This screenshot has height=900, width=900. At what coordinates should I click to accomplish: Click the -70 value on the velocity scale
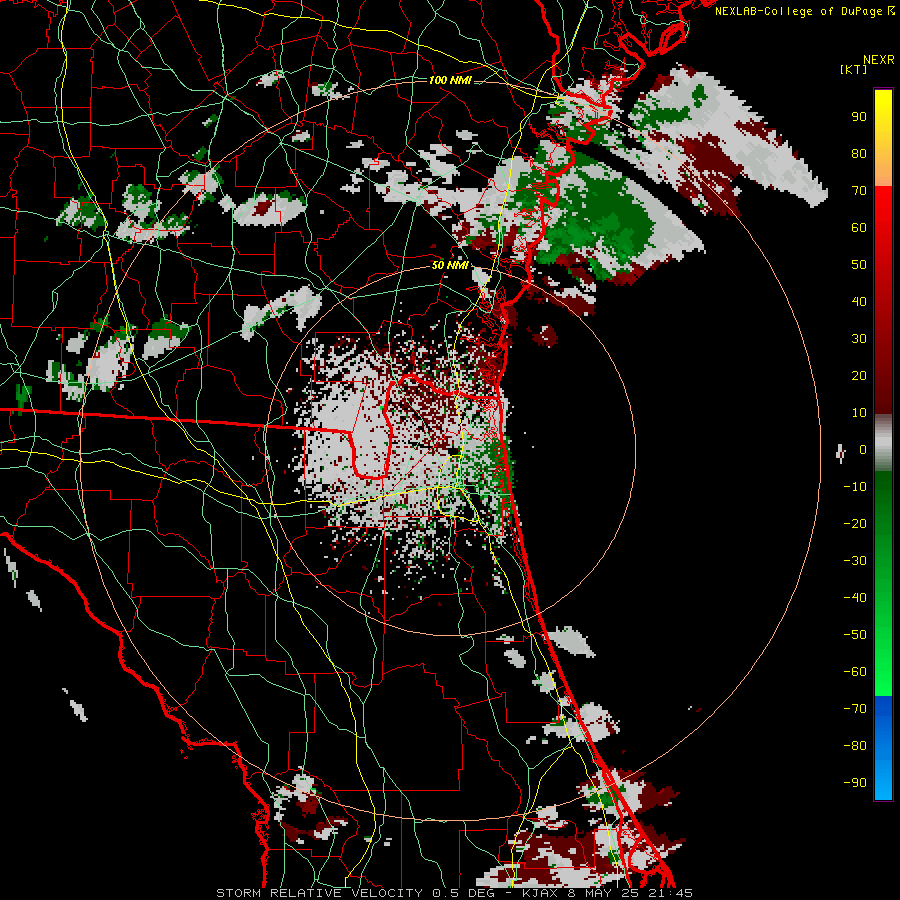point(855,709)
